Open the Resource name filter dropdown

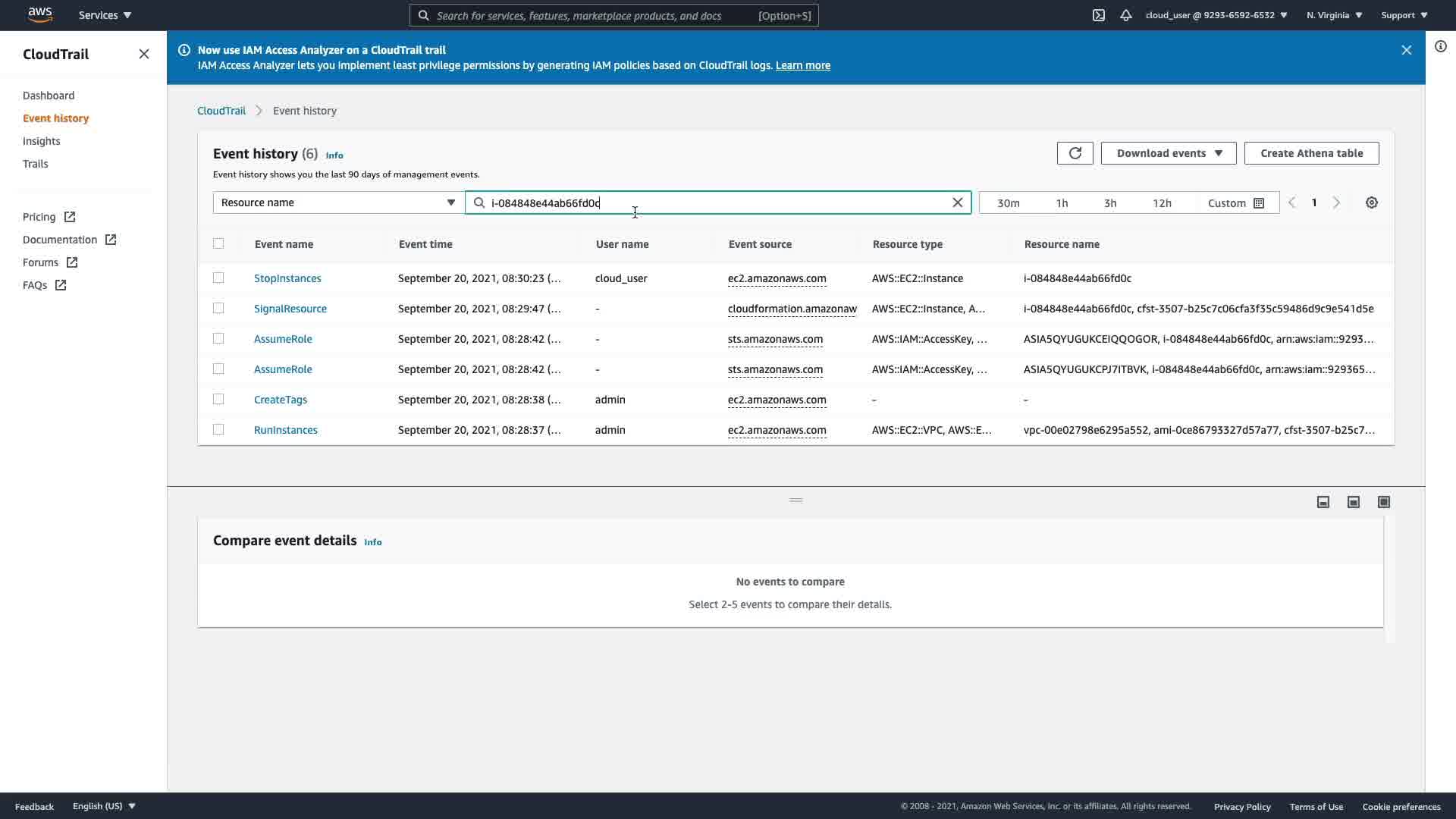point(338,203)
